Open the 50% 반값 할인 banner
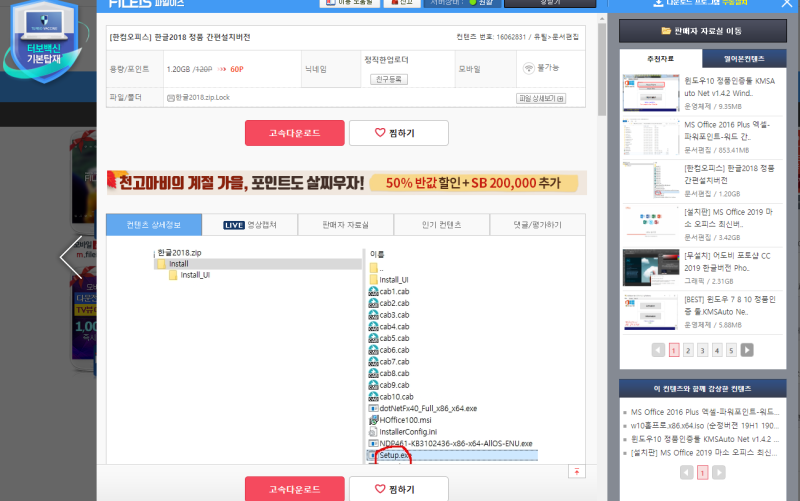 (x=347, y=183)
